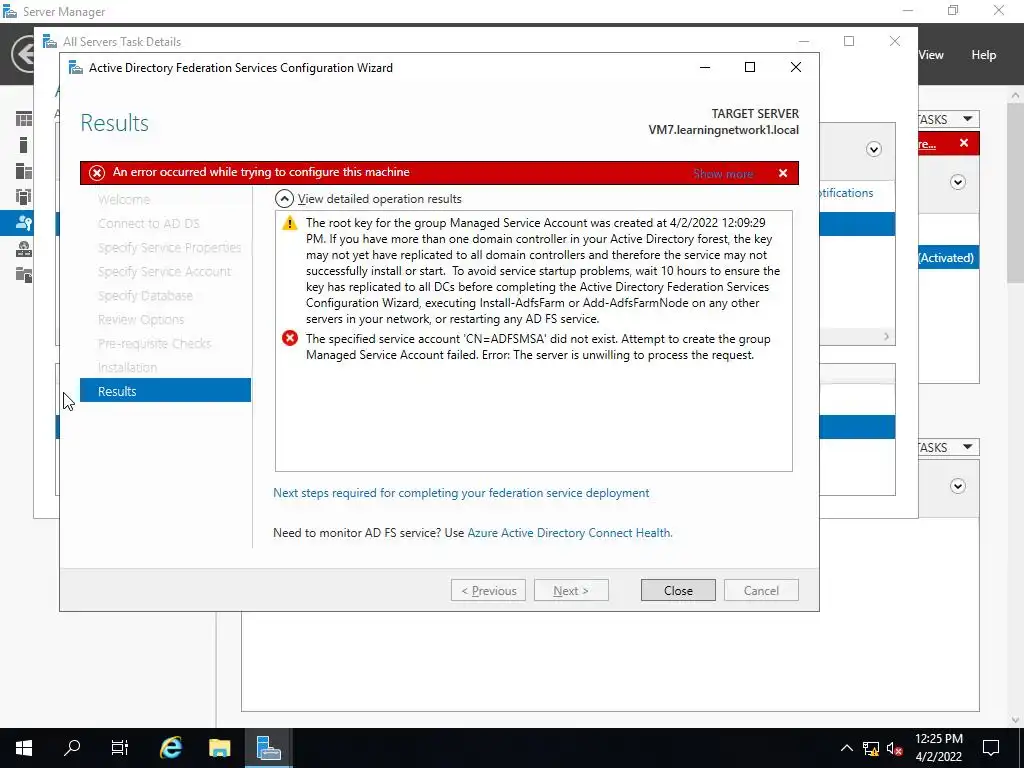Open the Help menu in Server Manager
The height and width of the screenshot is (768, 1024).
[984, 55]
